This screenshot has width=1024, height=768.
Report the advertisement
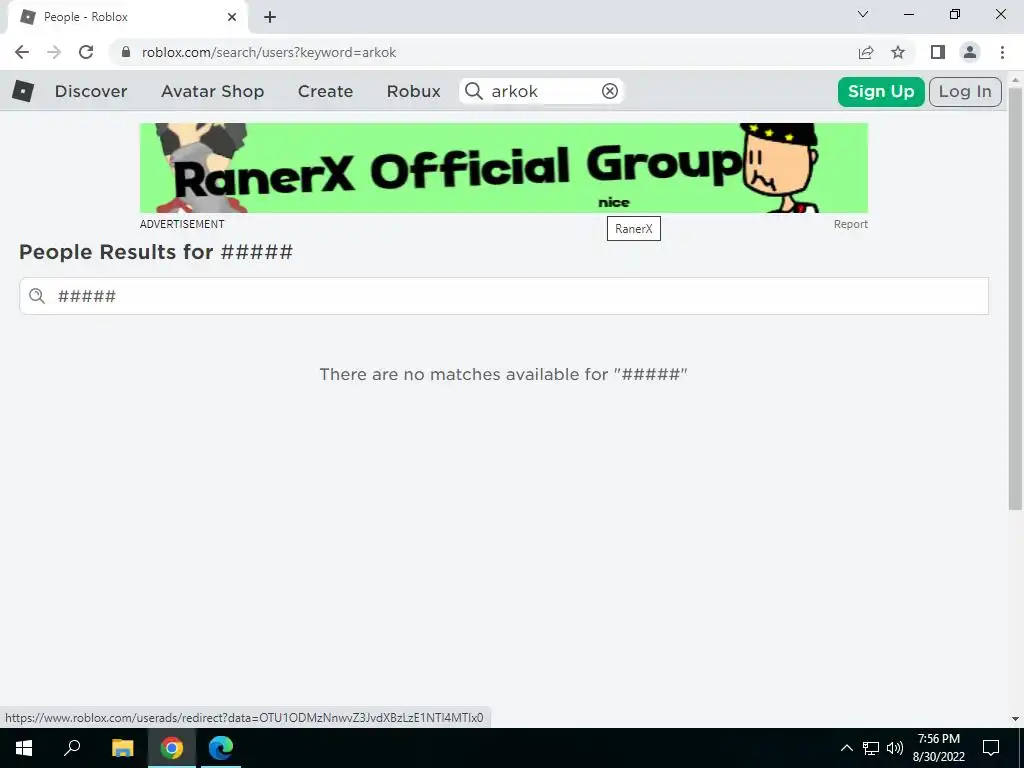coord(850,224)
